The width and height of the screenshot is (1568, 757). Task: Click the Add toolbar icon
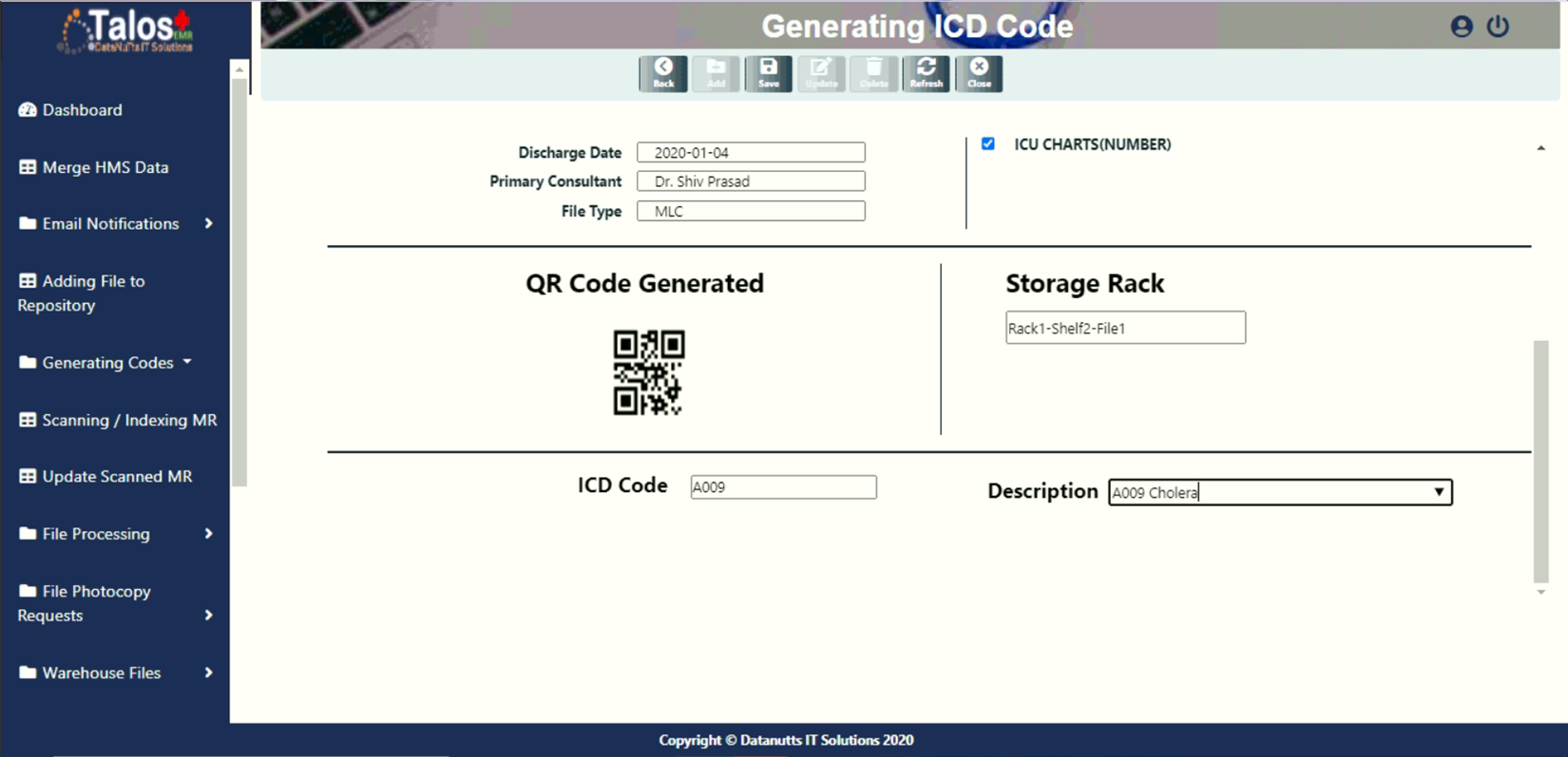click(716, 73)
